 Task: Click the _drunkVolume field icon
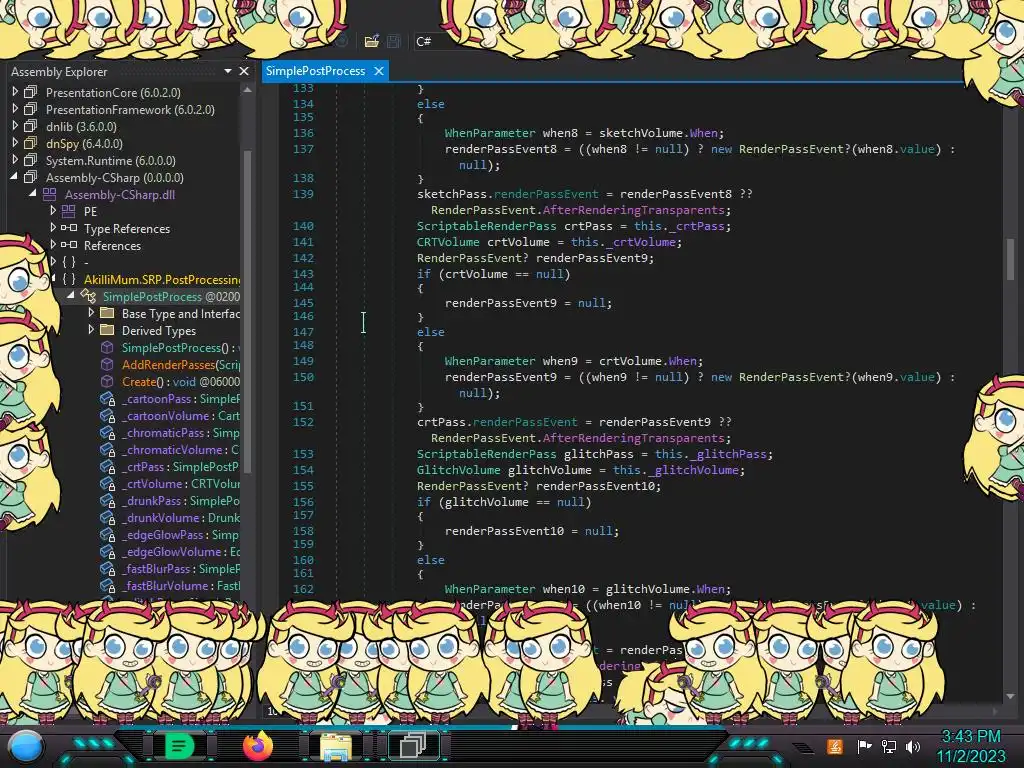[x=107, y=517]
